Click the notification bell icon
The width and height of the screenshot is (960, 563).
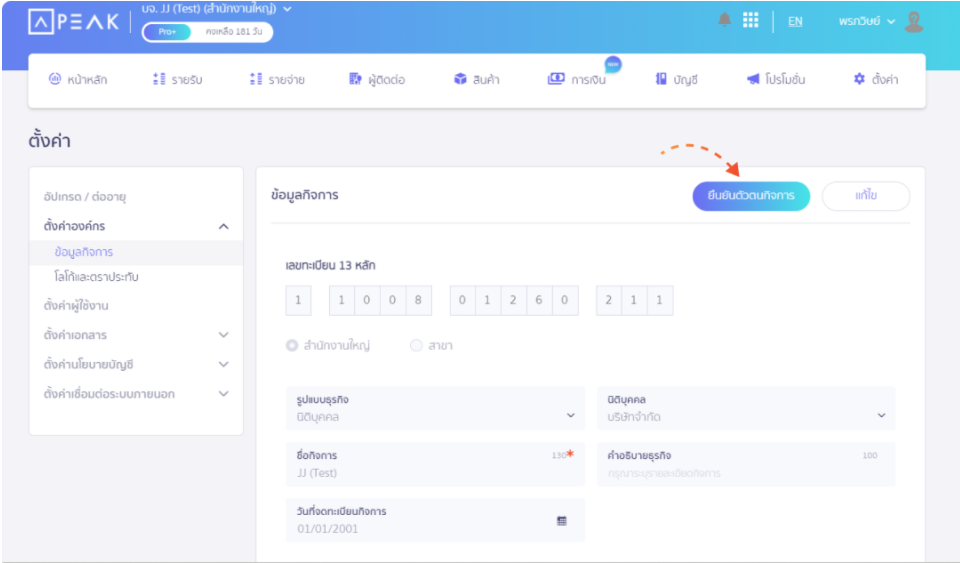(x=724, y=20)
